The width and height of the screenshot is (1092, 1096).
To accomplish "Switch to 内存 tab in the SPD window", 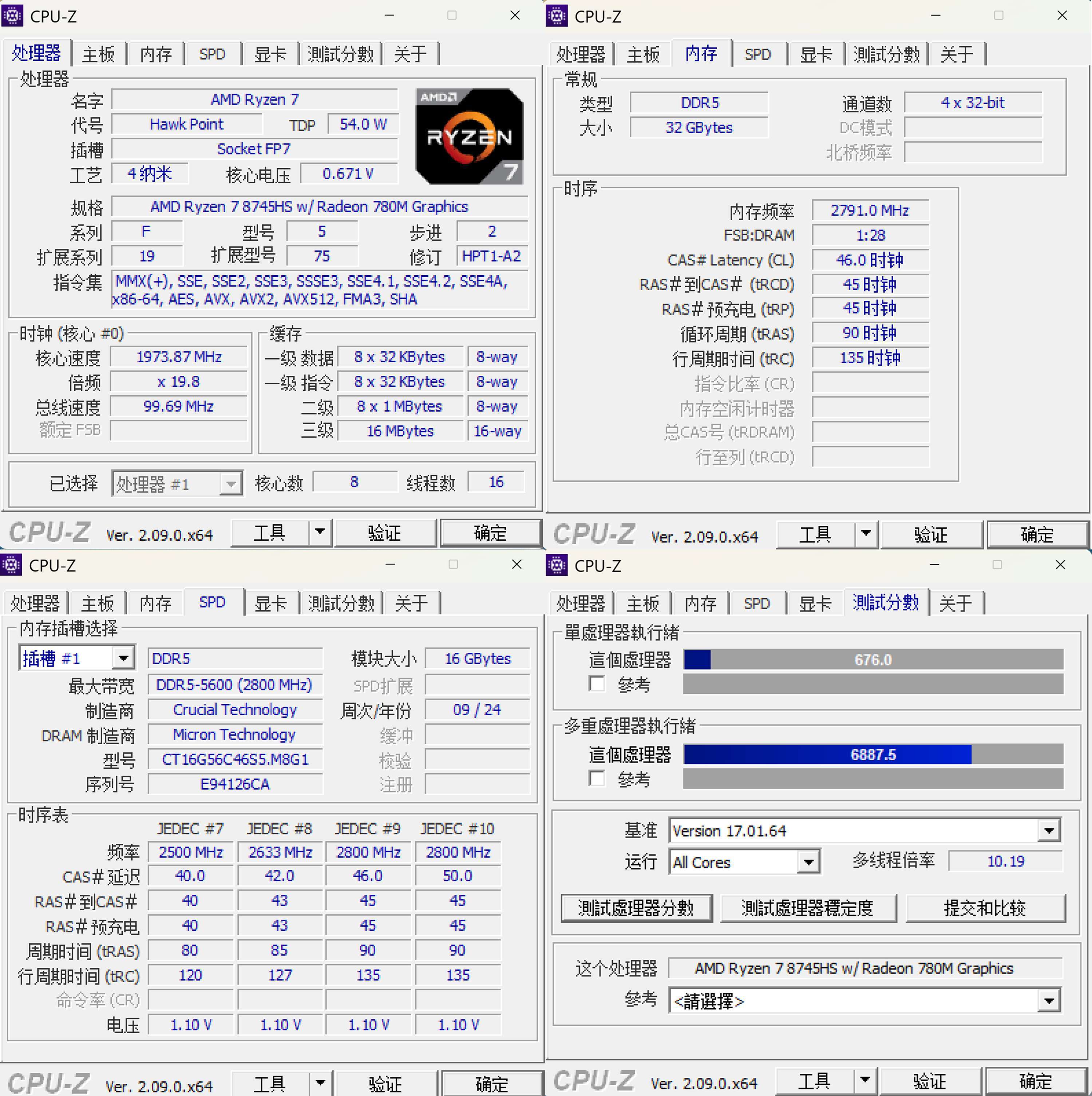I will (155, 603).
